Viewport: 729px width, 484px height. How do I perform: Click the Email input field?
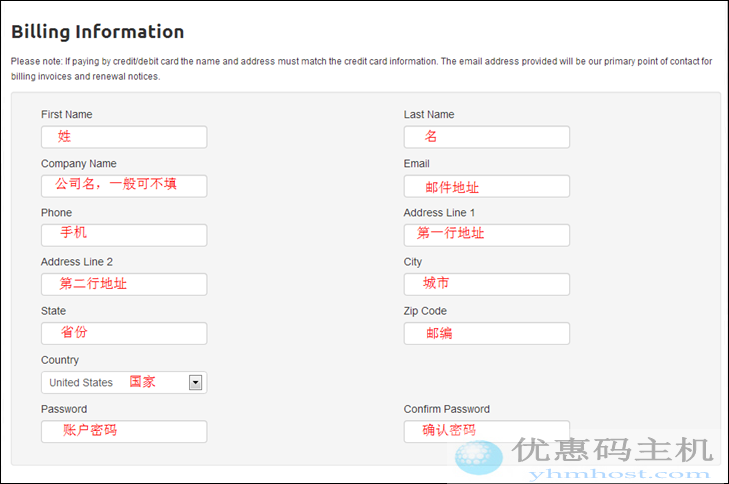click(x=487, y=186)
